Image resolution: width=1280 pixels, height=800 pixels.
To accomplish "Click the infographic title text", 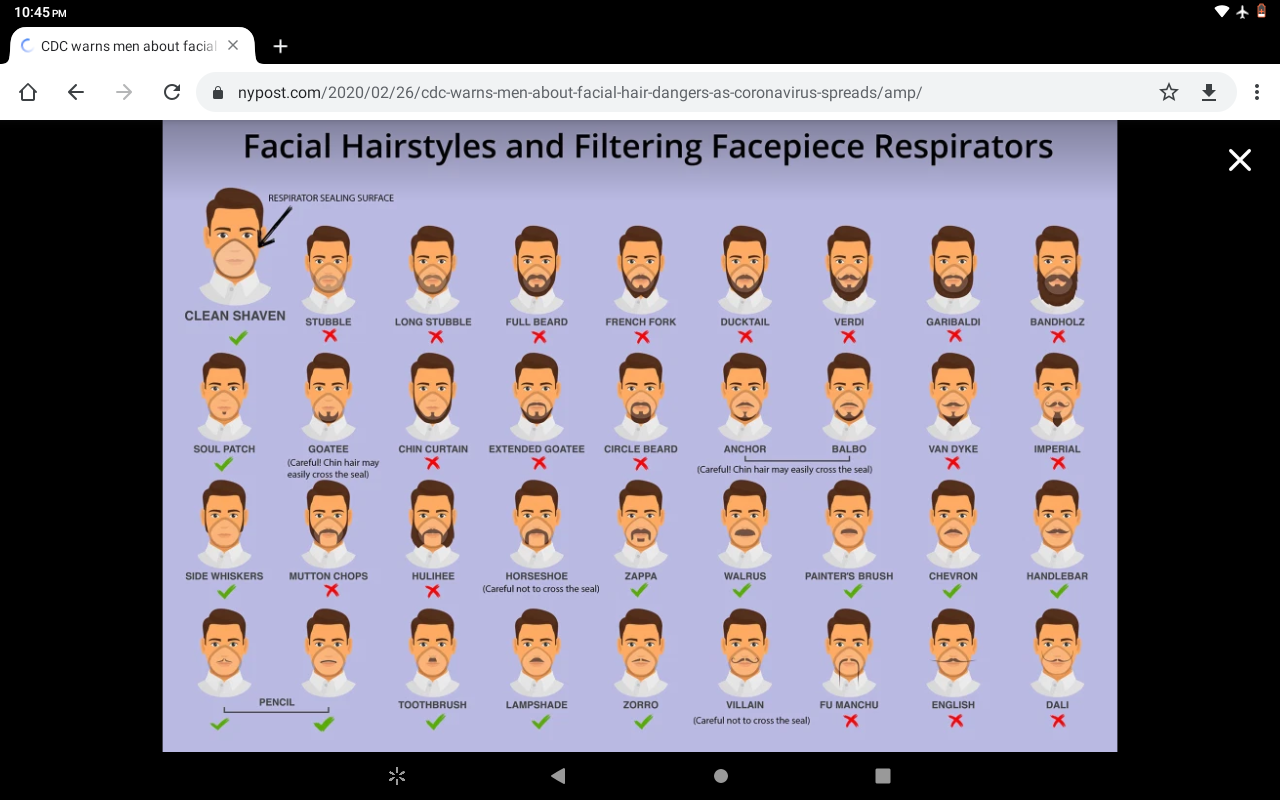I will pyautogui.click(x=648, y=147).
